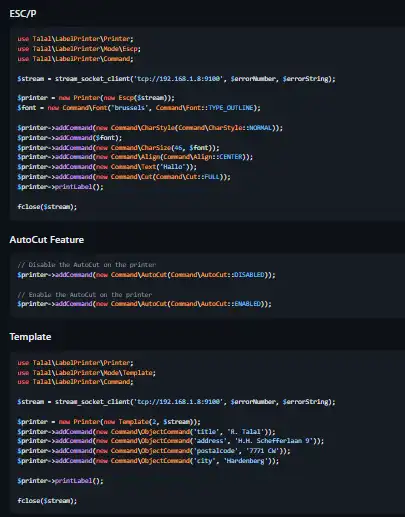Click the "new Printer(new Escp($stream))" line

click(x=96, y=98)
